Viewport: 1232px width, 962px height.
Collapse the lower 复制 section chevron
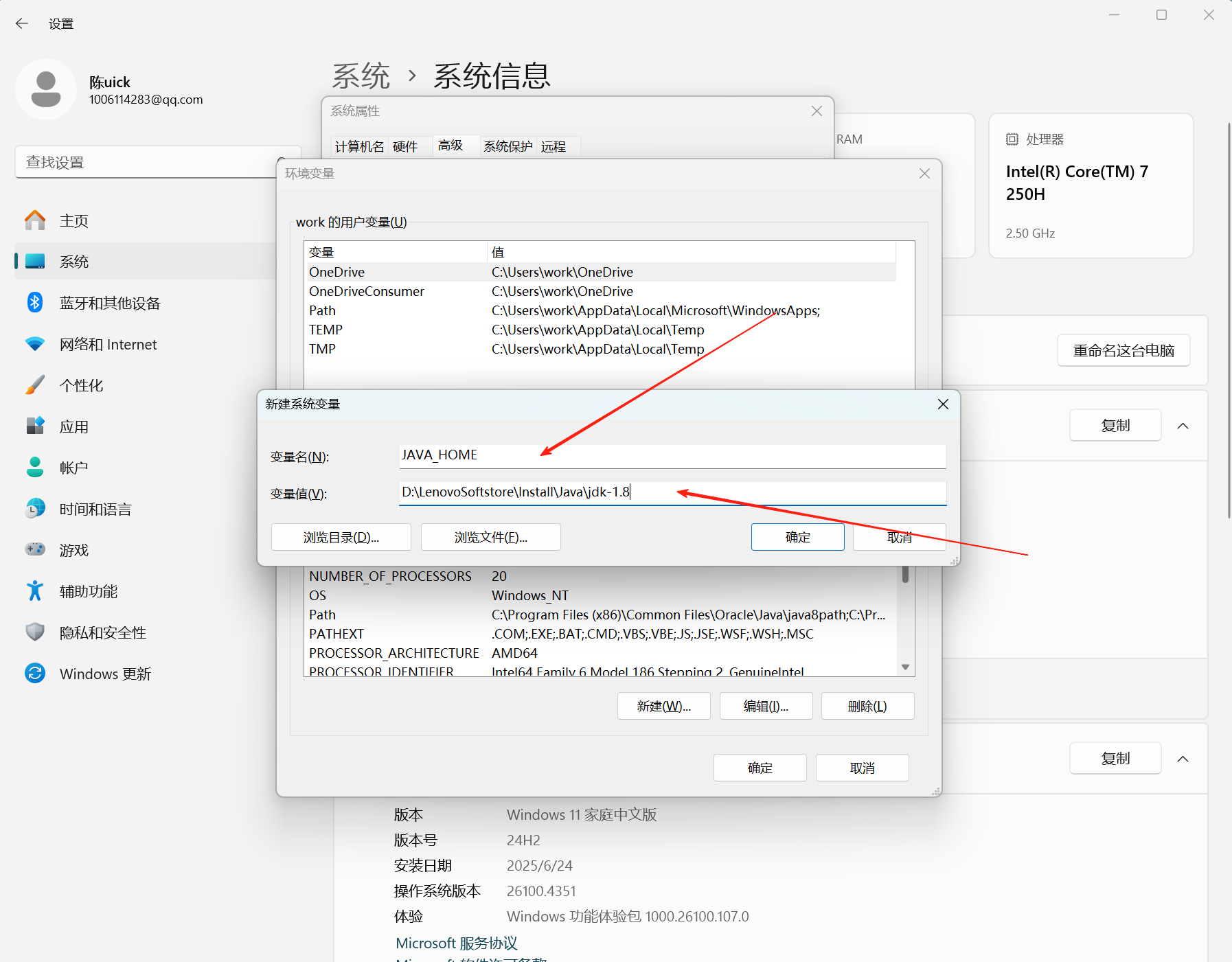pyautogui.click(x=1183, y=758)
